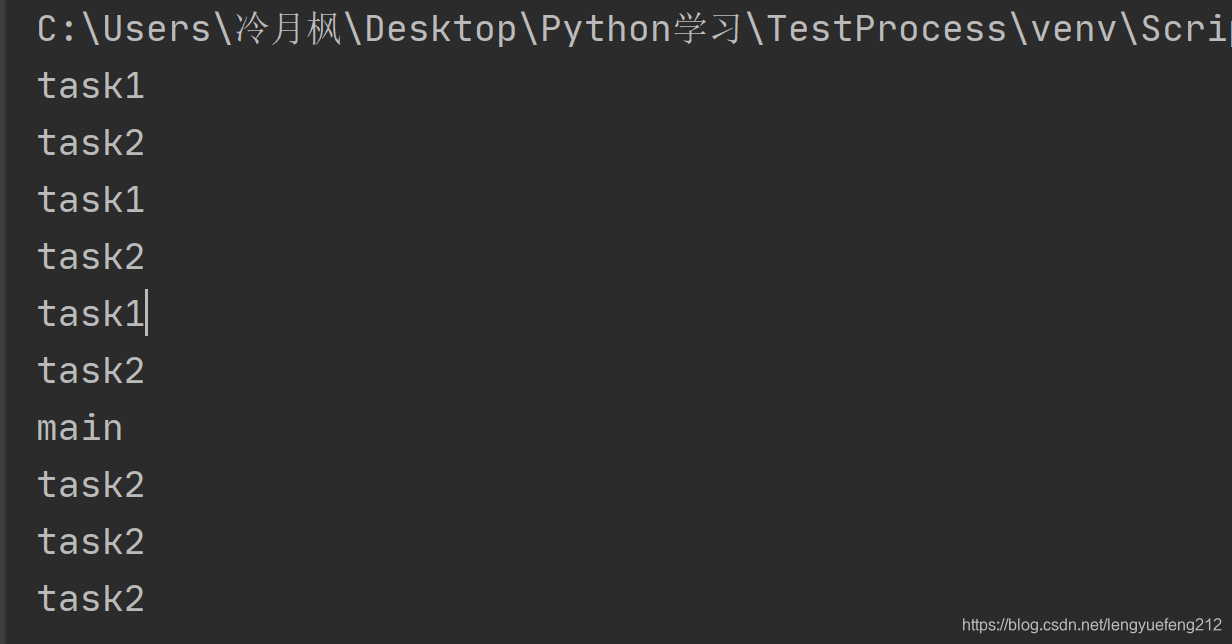Click "Python学习" in the console path
Viewport: 1232px width, 644px height.
642,30
